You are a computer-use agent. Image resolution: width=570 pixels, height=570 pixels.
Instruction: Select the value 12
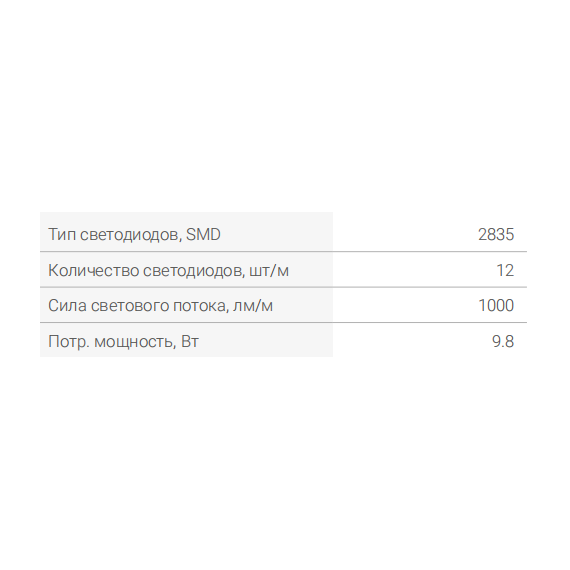[x=505, y=270]
